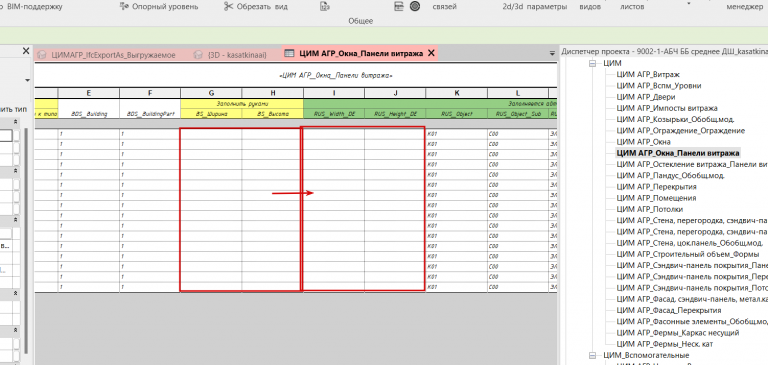Select column header I
The image size is (768, 365).
click(x=334, y=93)
